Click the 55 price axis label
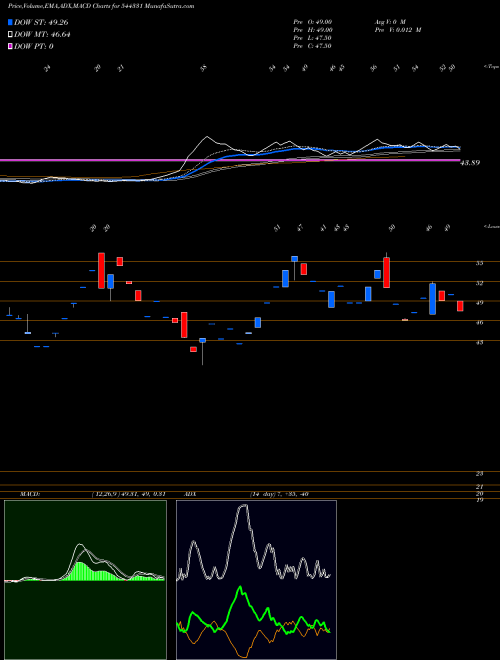 (x=479, y=263)
